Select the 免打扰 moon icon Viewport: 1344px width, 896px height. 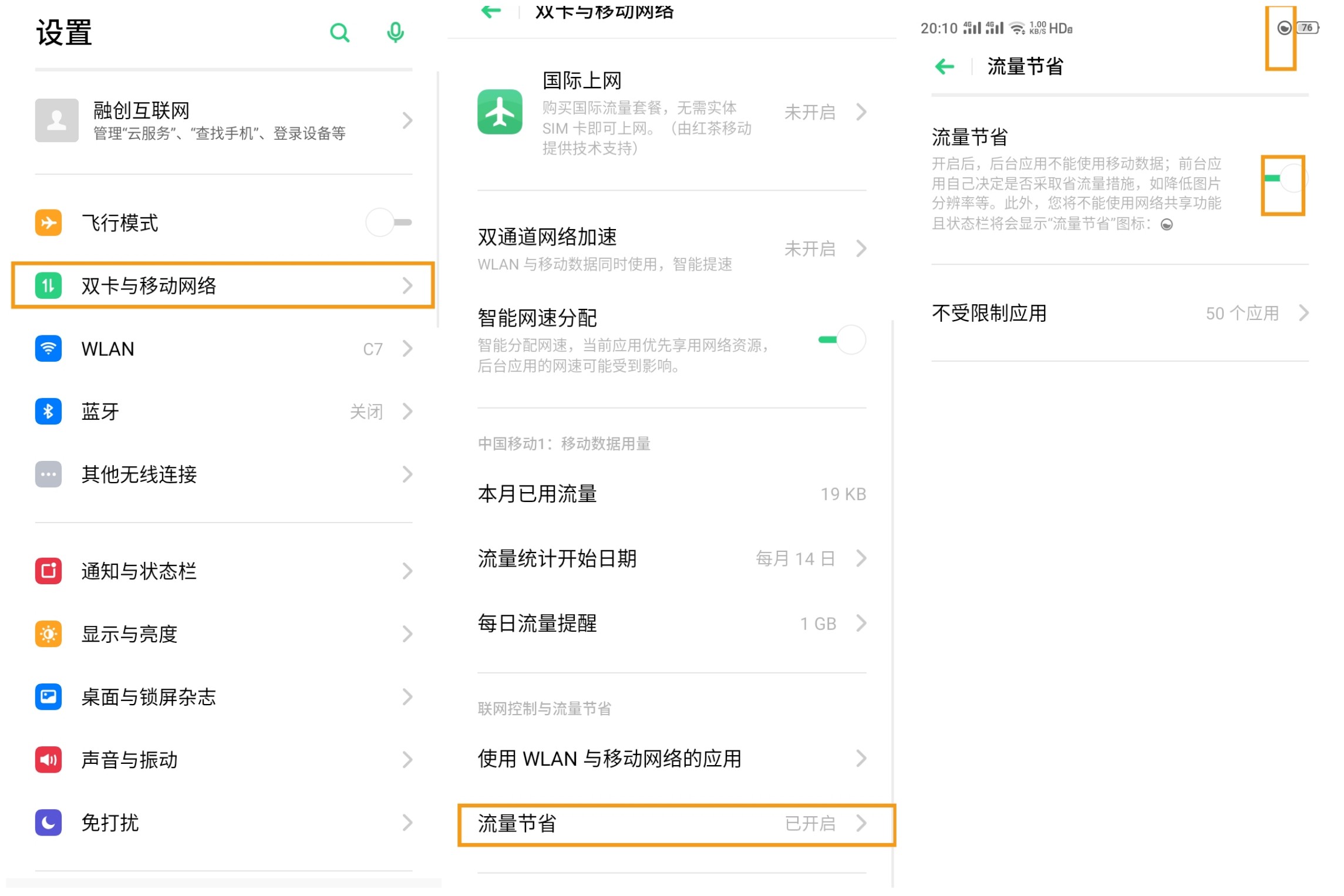point(49,823)
